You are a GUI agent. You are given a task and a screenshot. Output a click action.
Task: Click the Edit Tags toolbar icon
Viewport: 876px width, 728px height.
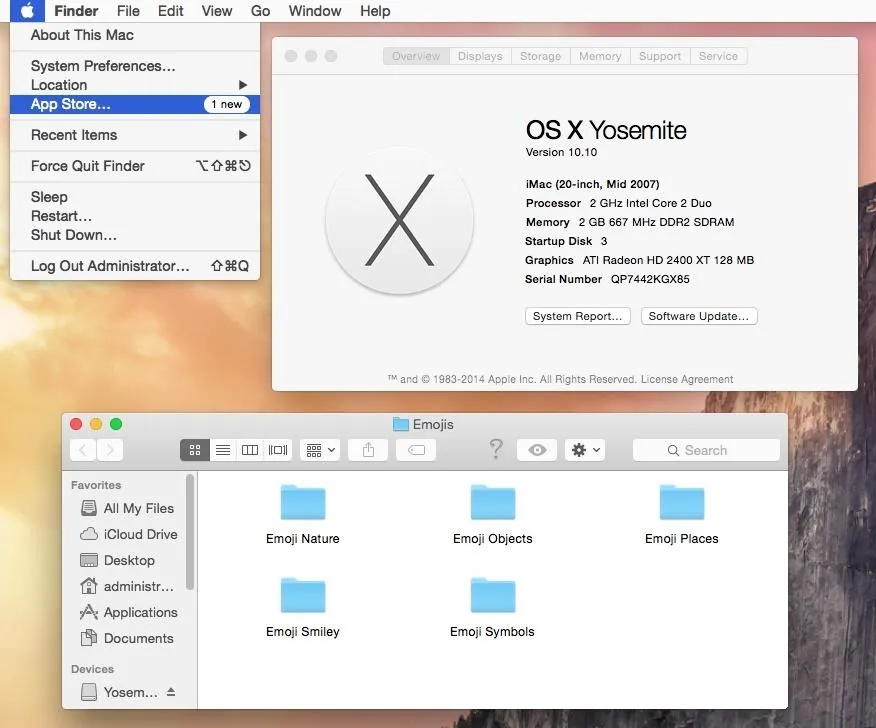click(x=416, y=450)
